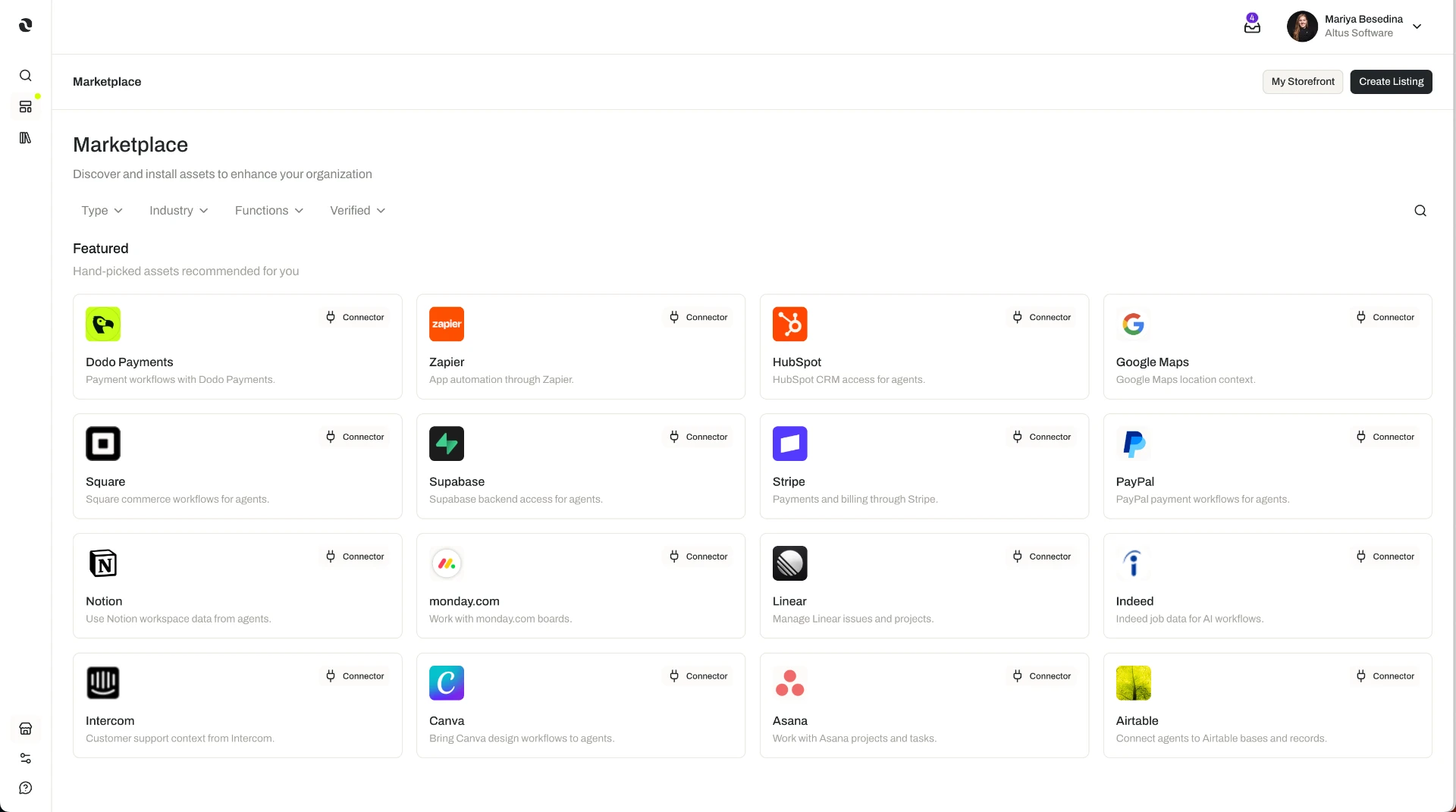Click the Canva logo icon
The width and height of the screenshot is (1456, 812).
[447, 683]
